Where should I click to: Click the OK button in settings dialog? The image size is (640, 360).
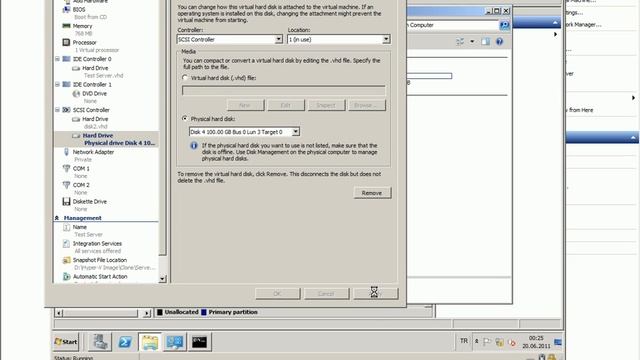pos(278,293)
